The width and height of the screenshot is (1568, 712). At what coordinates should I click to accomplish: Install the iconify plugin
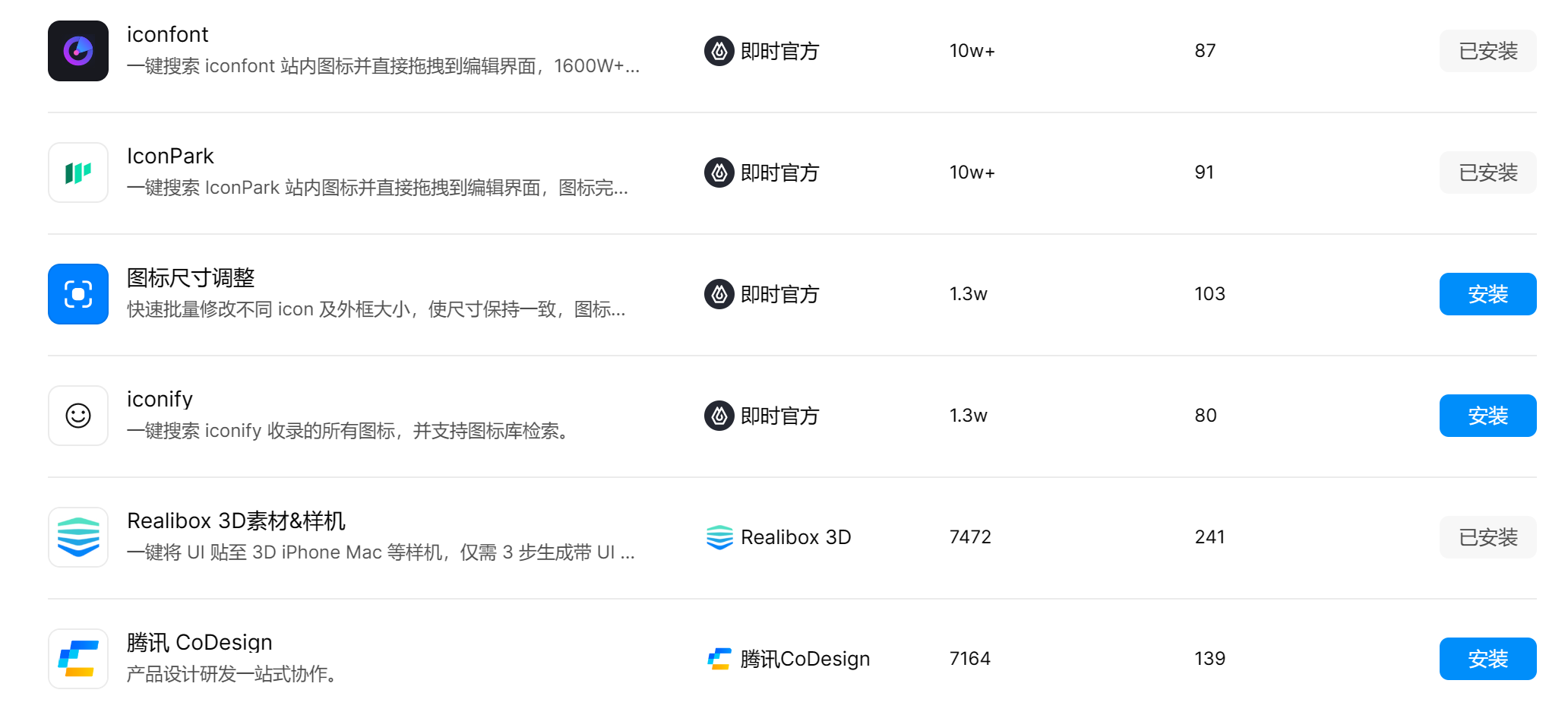pos(1487,416)
